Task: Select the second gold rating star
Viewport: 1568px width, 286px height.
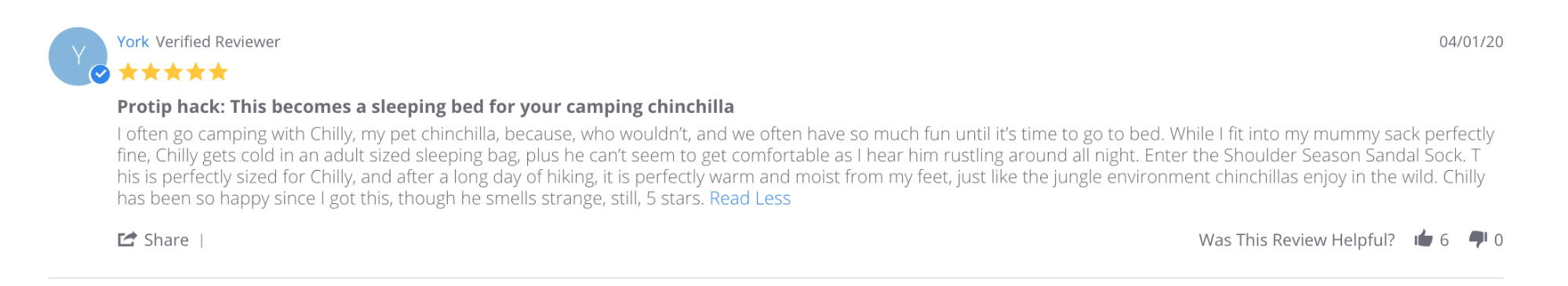Action: click(x=151, y=73)
